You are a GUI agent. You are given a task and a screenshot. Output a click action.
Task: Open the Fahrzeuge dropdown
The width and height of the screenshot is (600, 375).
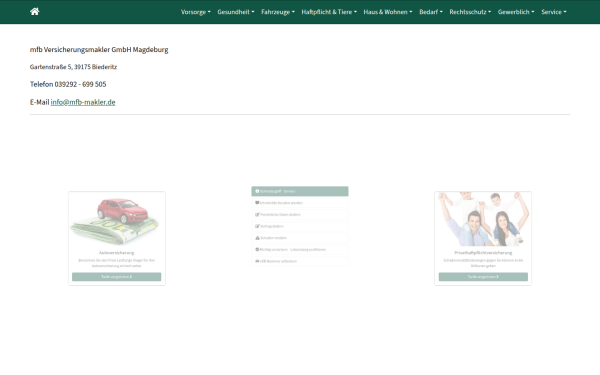pyautogui.click(x=278, y=12)
